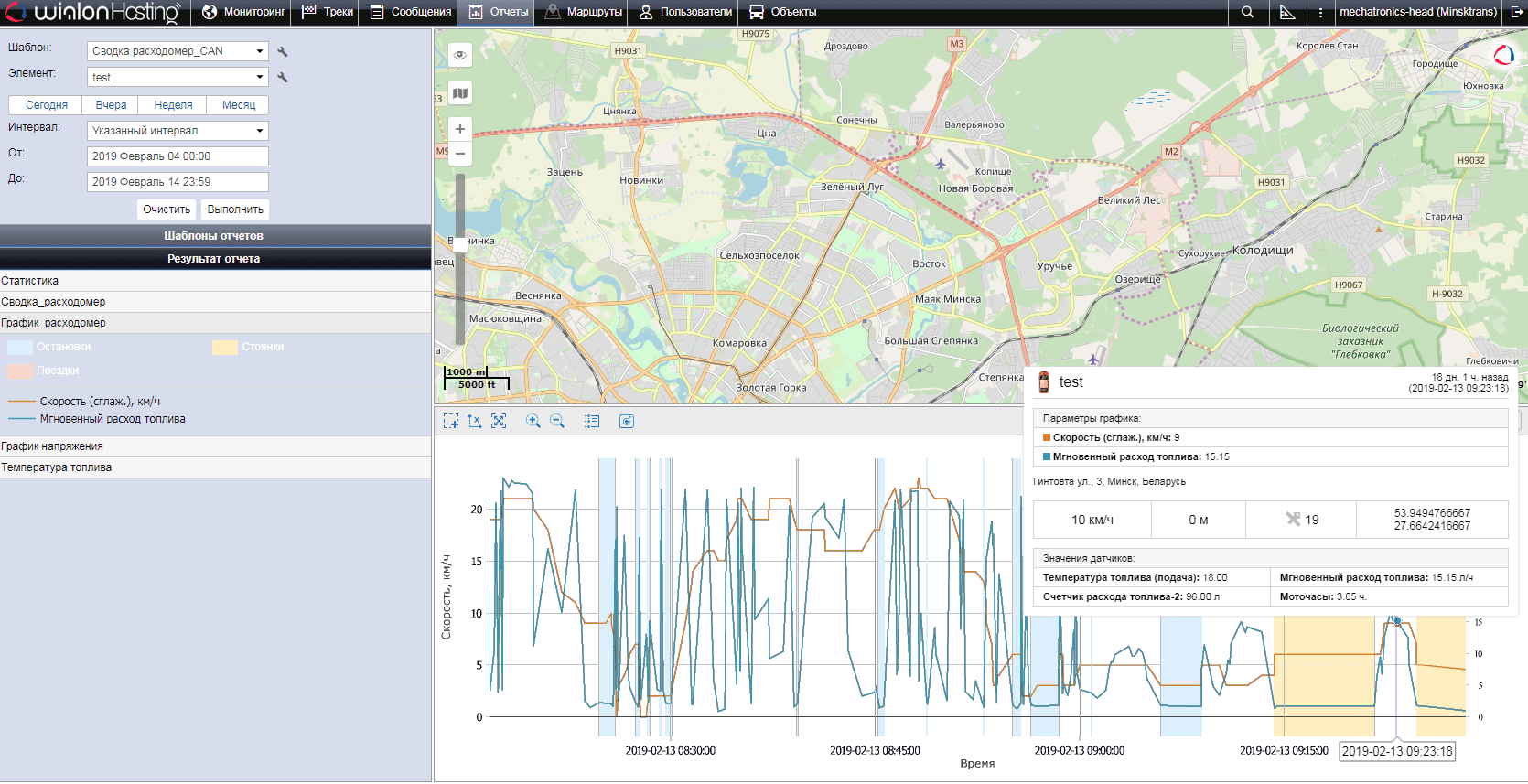Screen dimensions: 1528x784
Task: Open the Шаблон template dropdown
Action: click(178, 51)
